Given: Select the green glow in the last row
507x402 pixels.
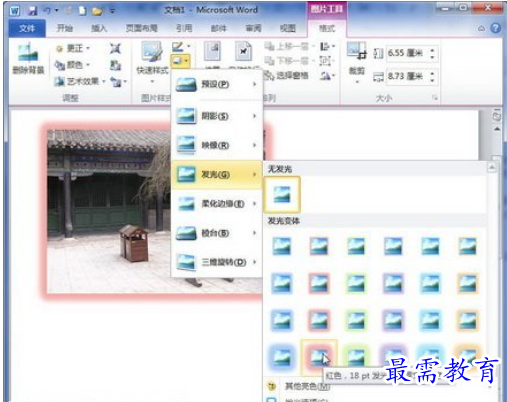Looking at the screenshot, I should point(356,358).
